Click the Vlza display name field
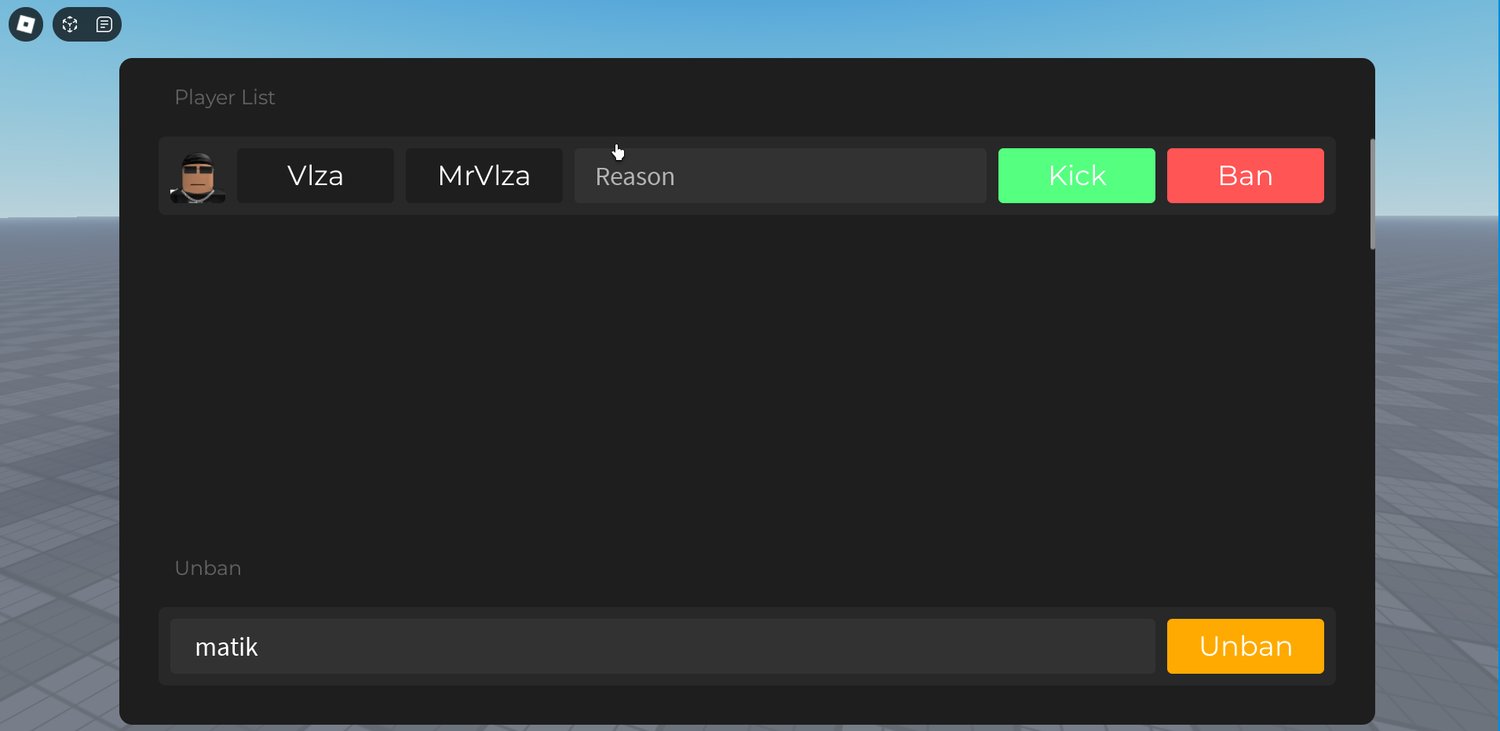 315,176
